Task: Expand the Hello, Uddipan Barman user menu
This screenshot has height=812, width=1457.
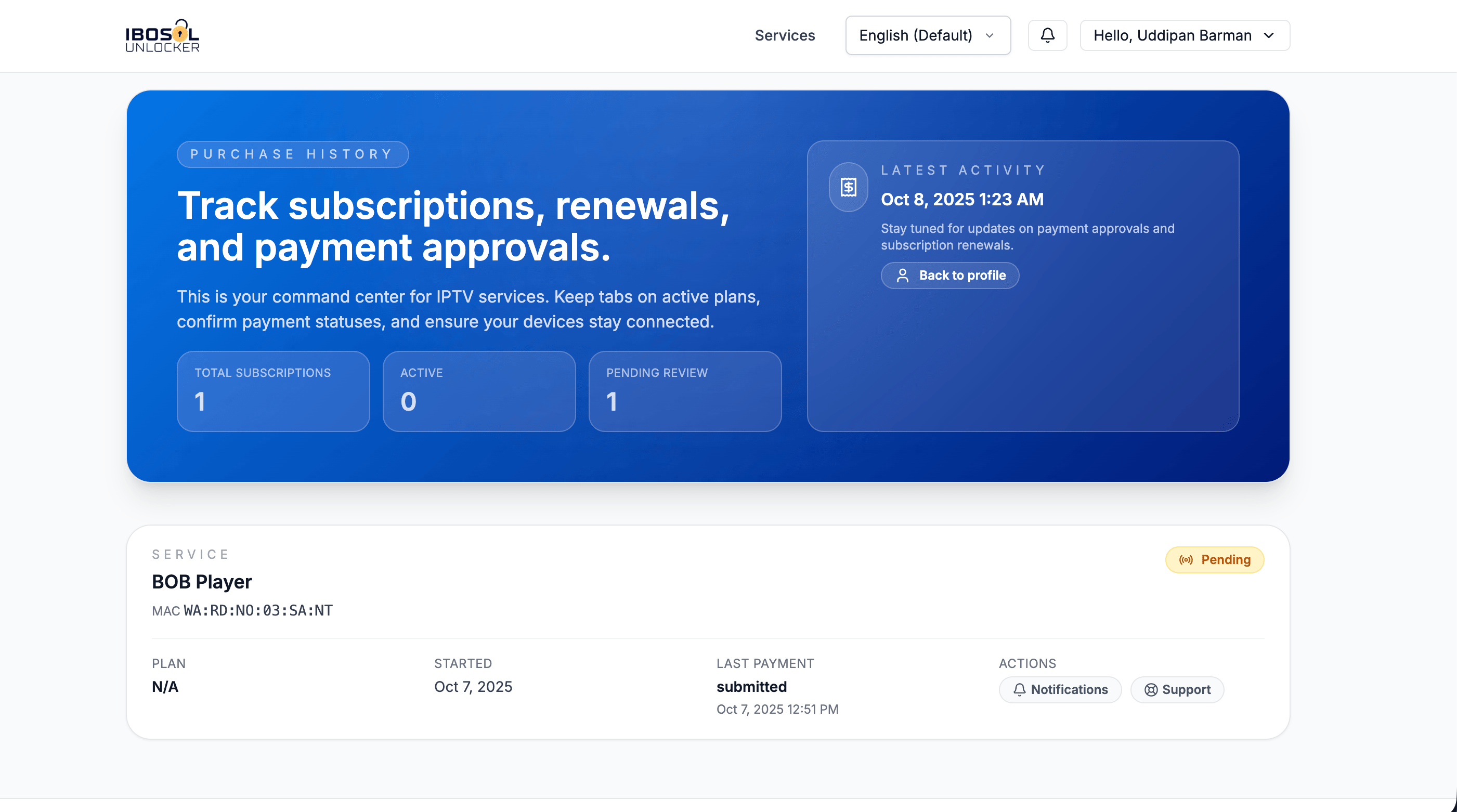Action: (1172, 36)
